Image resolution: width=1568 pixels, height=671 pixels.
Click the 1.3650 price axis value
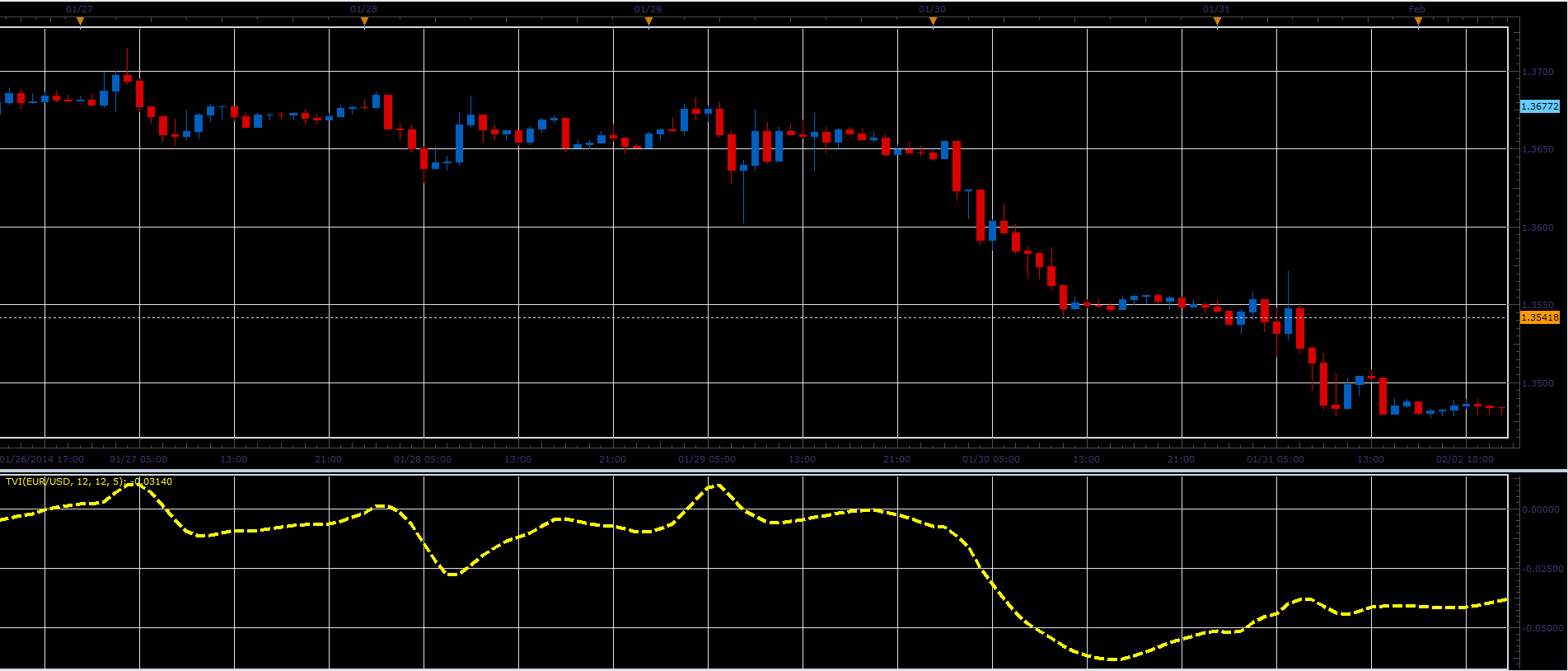coord(1538,150)
